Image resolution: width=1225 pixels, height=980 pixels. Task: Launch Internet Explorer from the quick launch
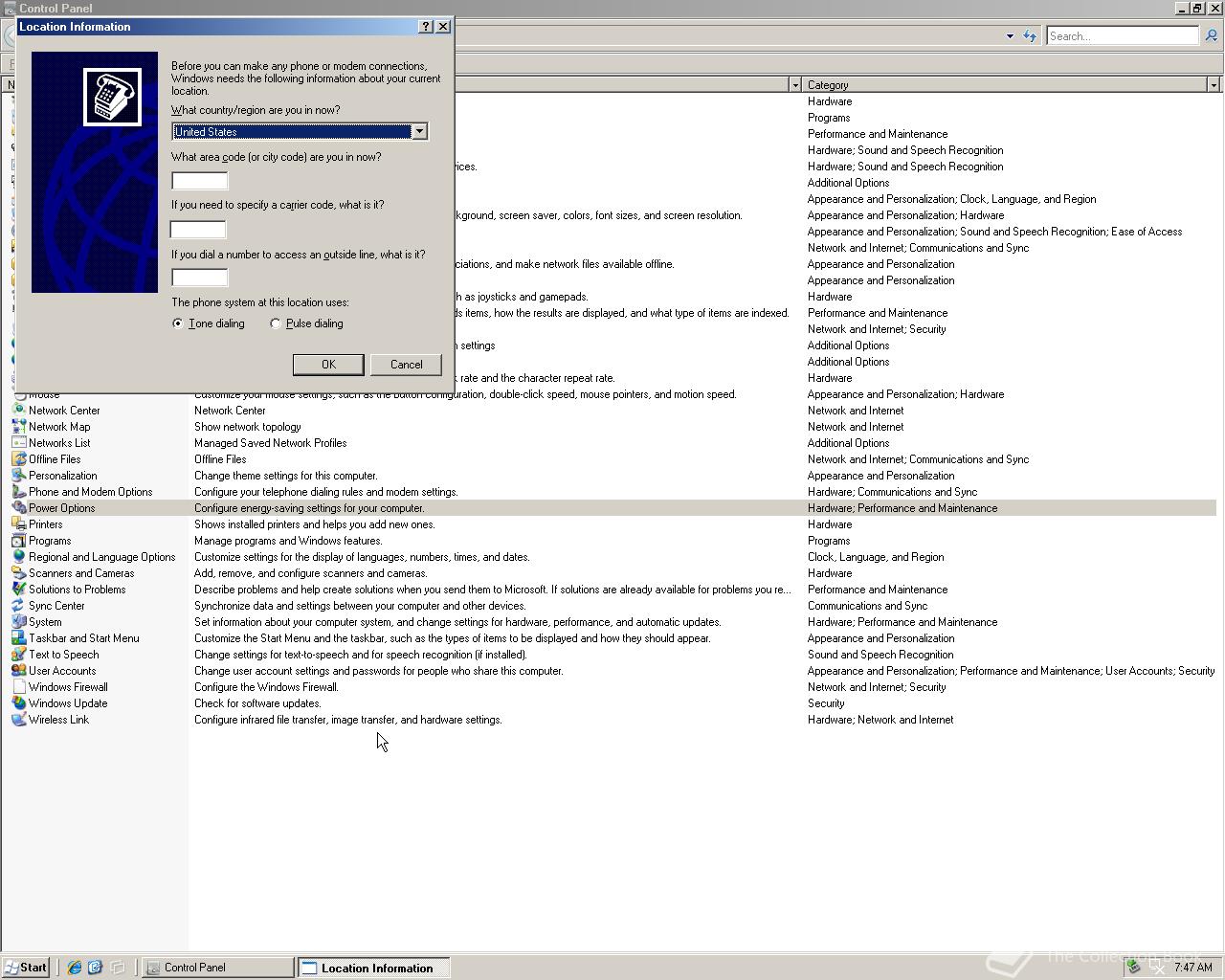pyautogui.click(x=74, y=968)
